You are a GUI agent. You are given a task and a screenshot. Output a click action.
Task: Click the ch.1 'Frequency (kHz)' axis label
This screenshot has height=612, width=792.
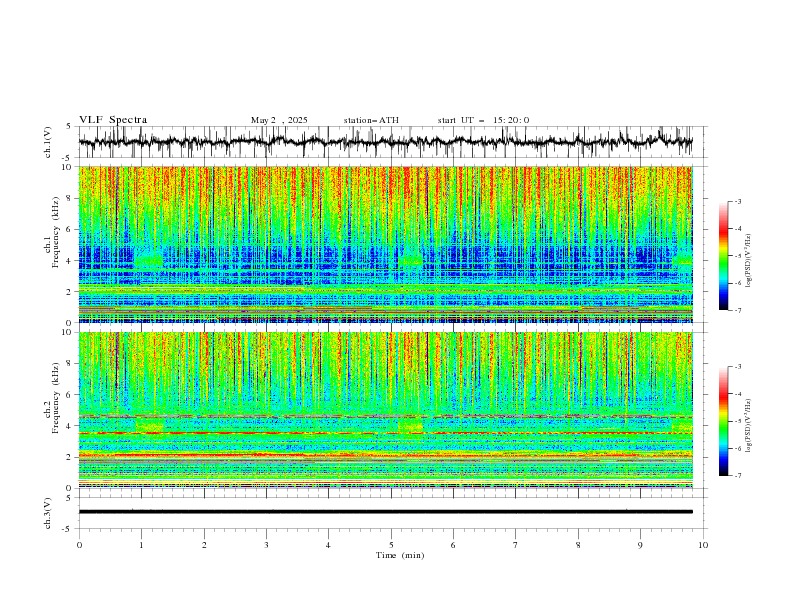56,233
